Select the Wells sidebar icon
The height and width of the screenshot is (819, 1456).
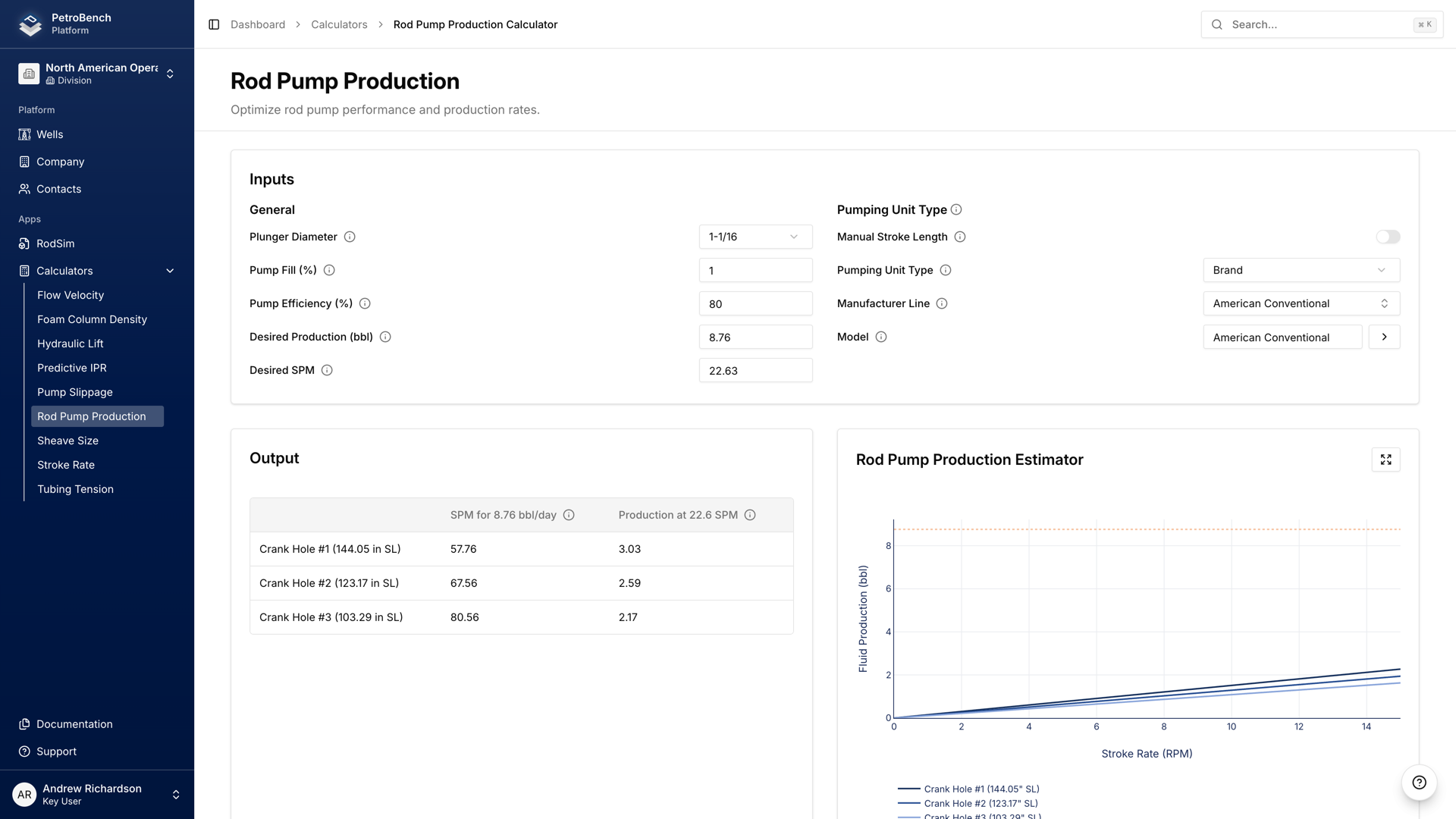24,134
